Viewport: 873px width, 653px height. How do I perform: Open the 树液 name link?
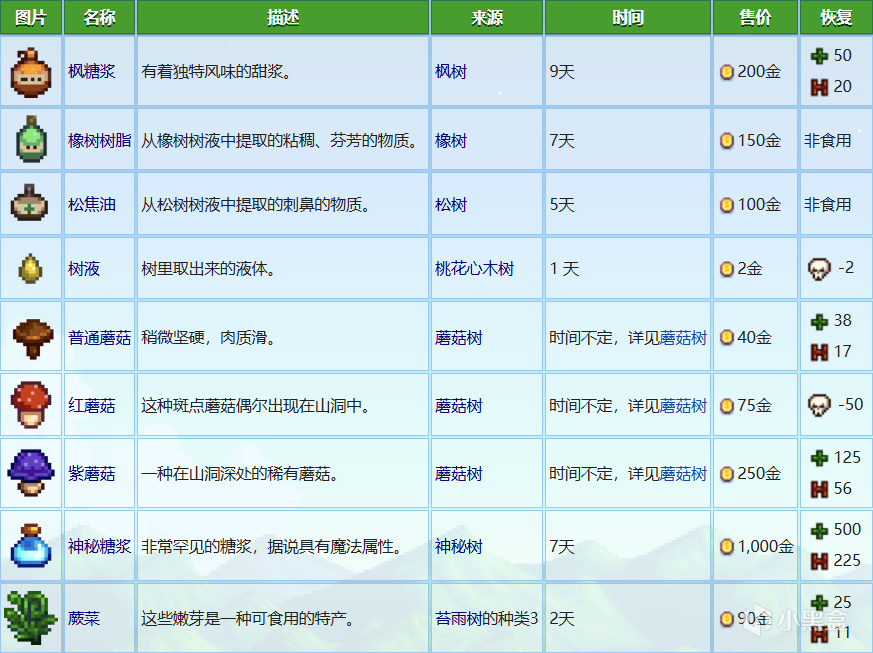point(84,269)
